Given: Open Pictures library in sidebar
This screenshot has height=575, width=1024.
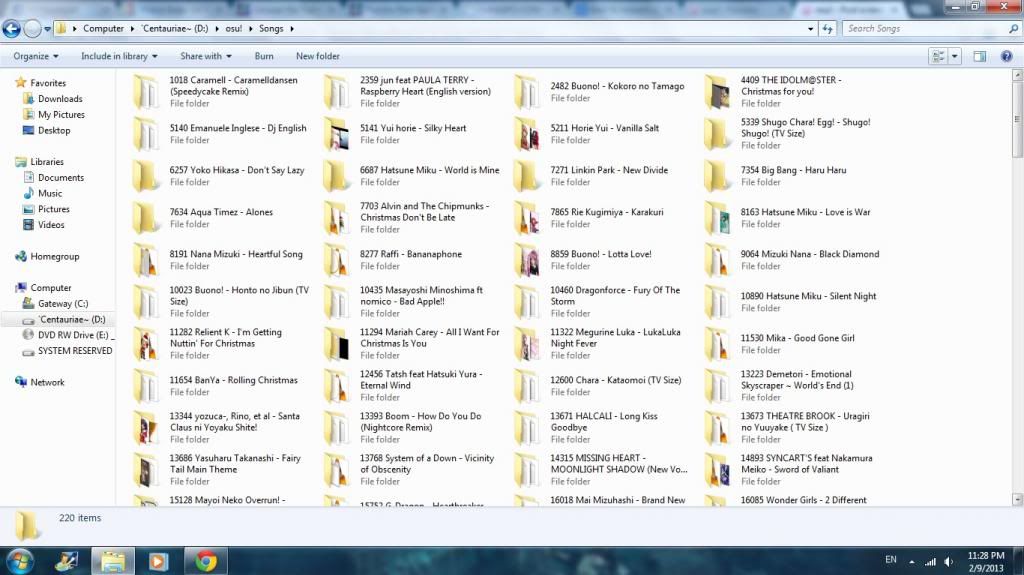Looking at the screenshot, I should click(54, 209).
